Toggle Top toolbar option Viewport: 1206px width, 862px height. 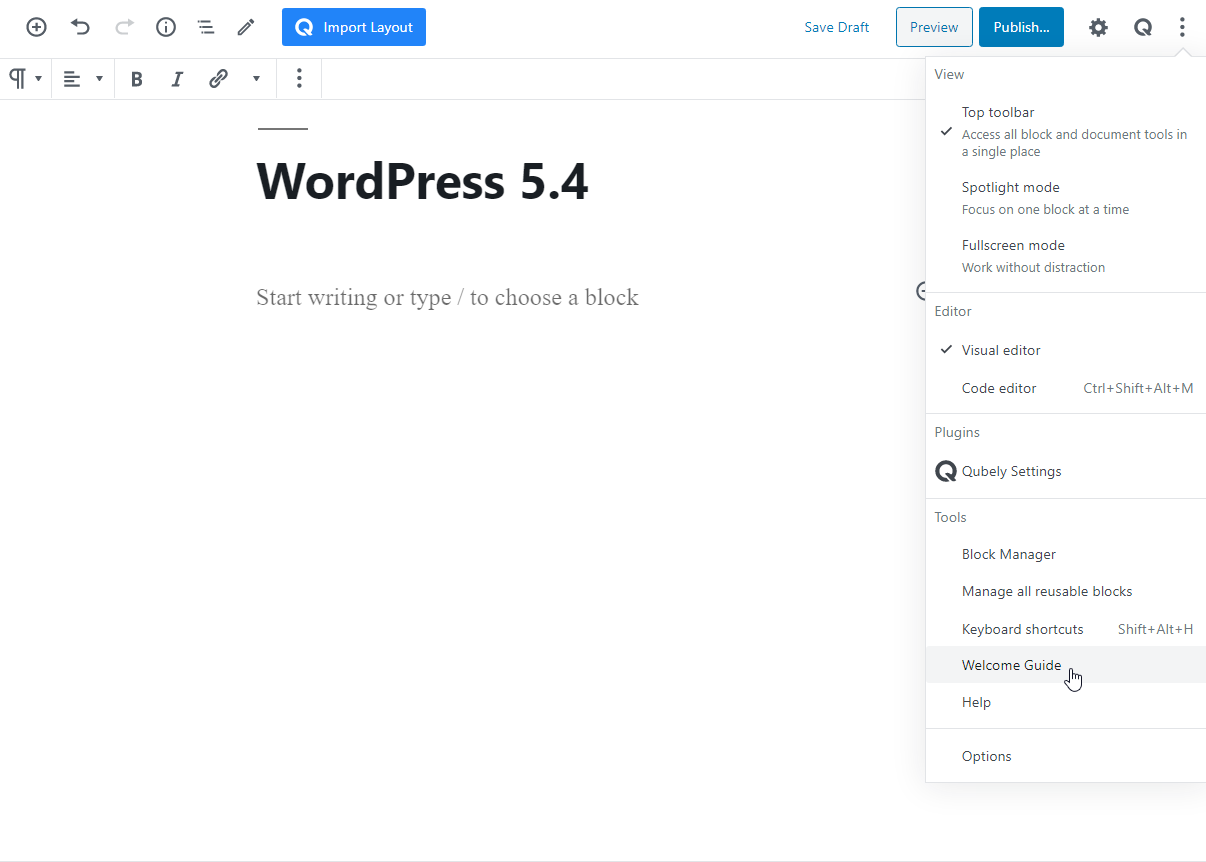1066,131
